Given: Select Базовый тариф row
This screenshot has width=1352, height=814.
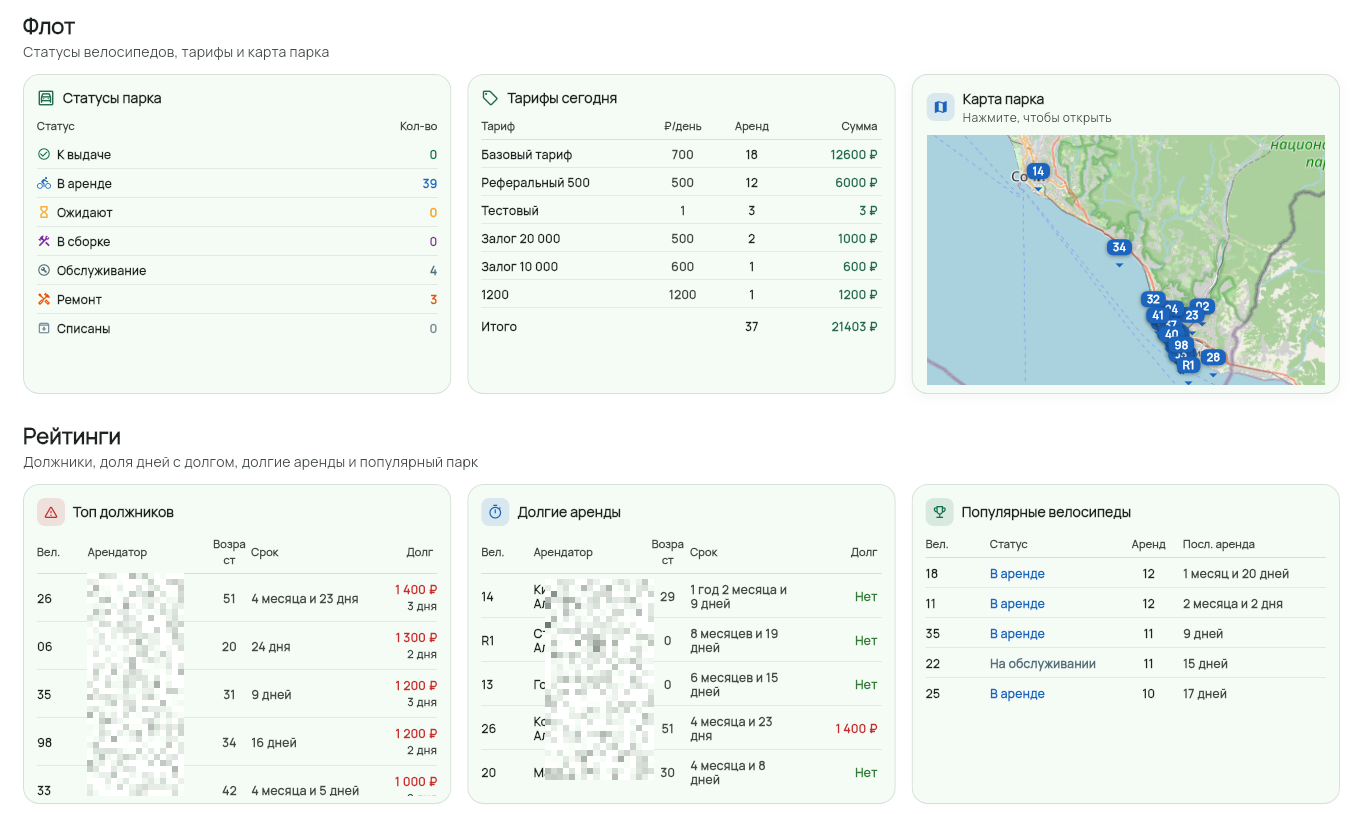Looking at the screenshot, I should pyautogui.click(x=680, y=155).
